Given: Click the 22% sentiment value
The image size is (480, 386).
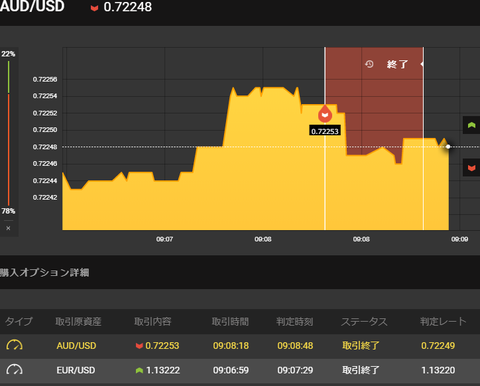Looking at the screenshot, I should point(8,54).
